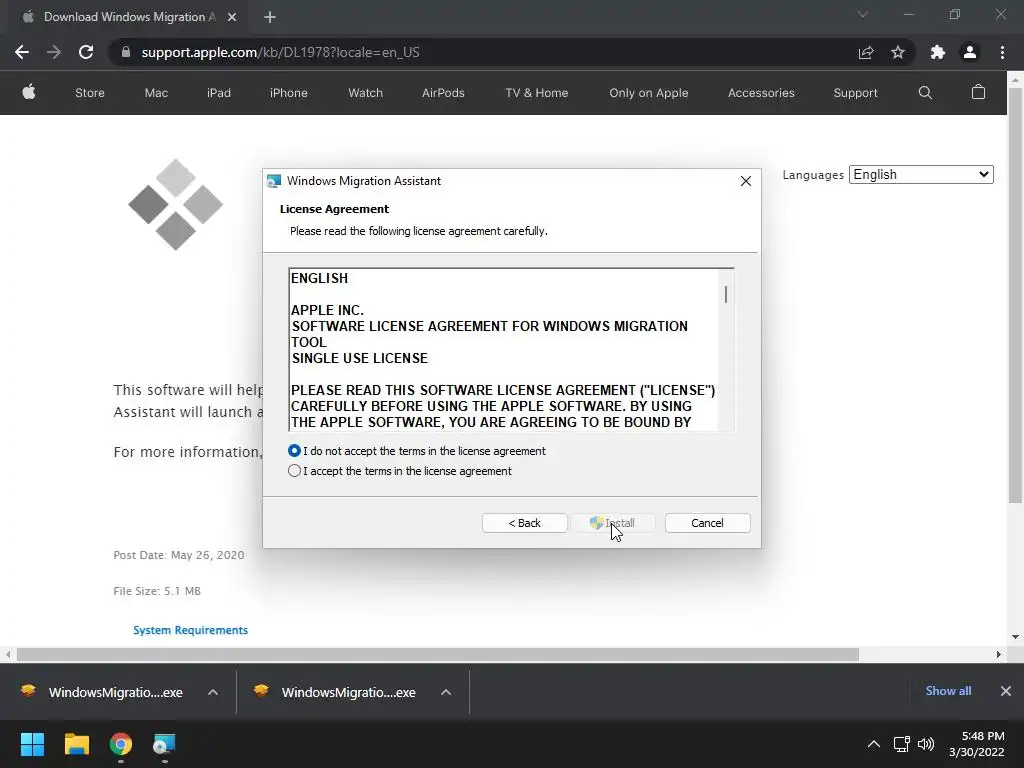The width and height of the screenshot is (1024, 768).
Task: Open the Chrome extensions puzzle icon
Action: click(938, 52)
